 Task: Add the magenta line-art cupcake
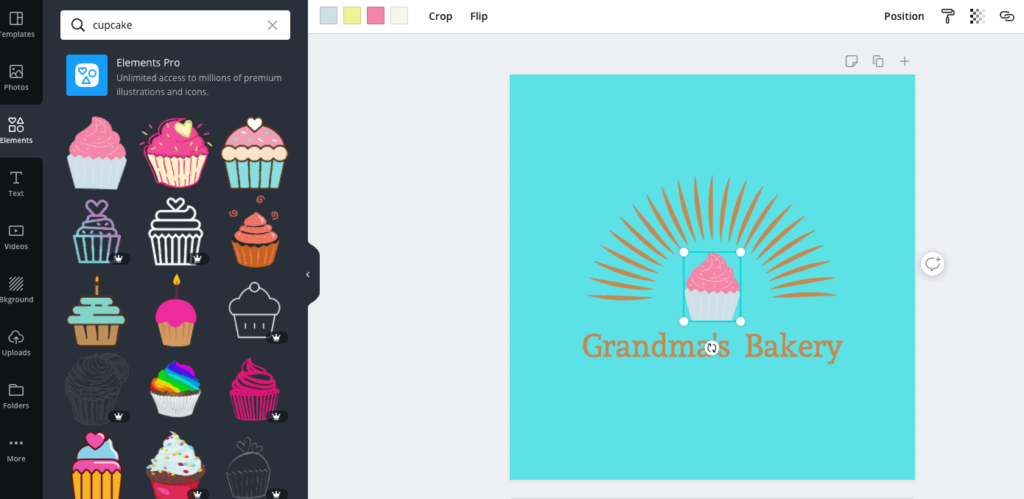[255, 389]
